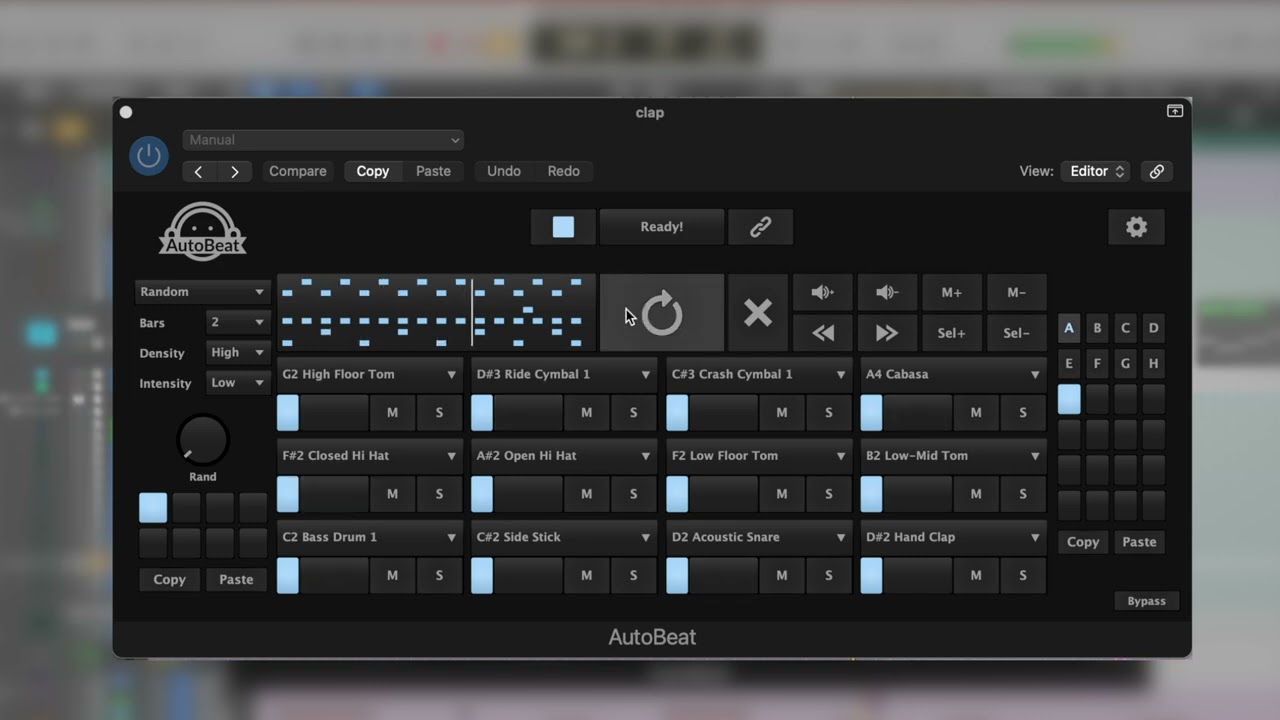Select pattern bank B
1280x720 pixels.
tap(1097, 328)
